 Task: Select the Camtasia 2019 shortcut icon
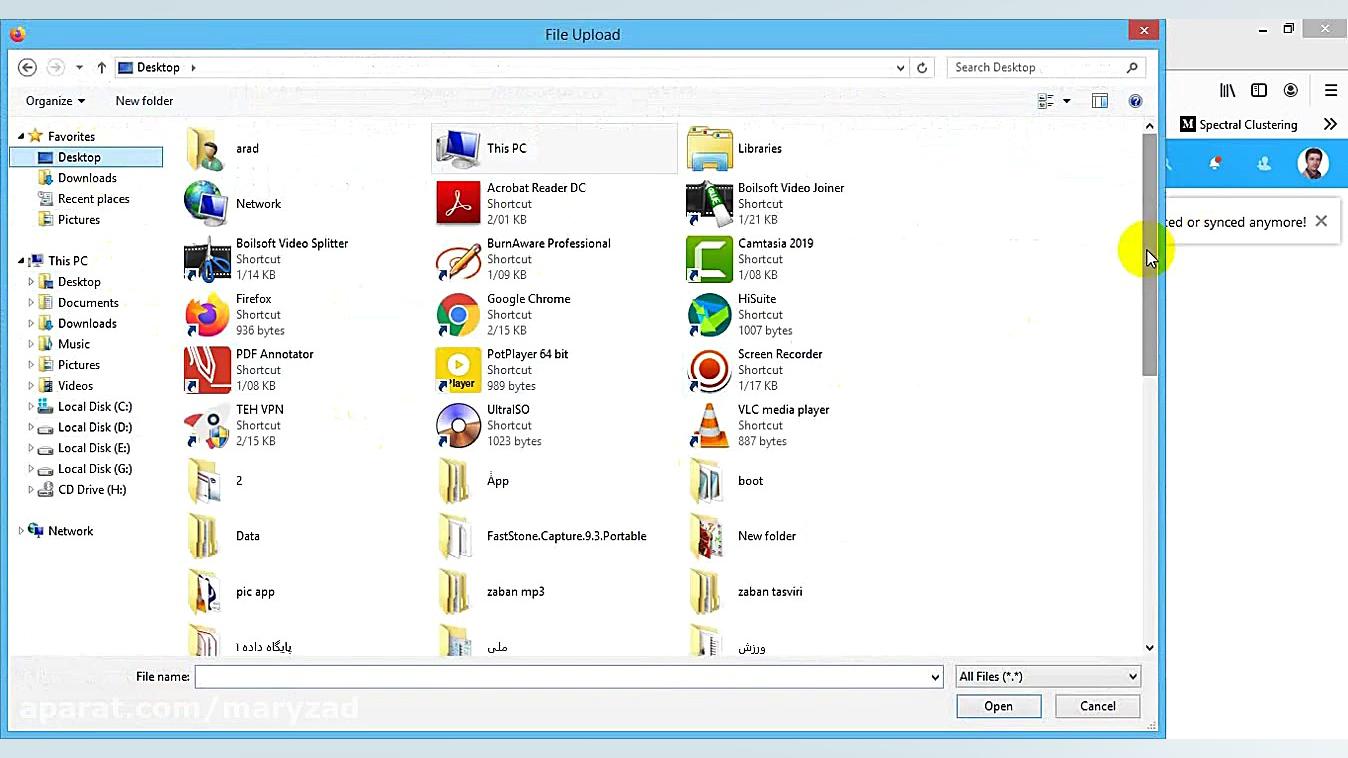coord(709,259)
